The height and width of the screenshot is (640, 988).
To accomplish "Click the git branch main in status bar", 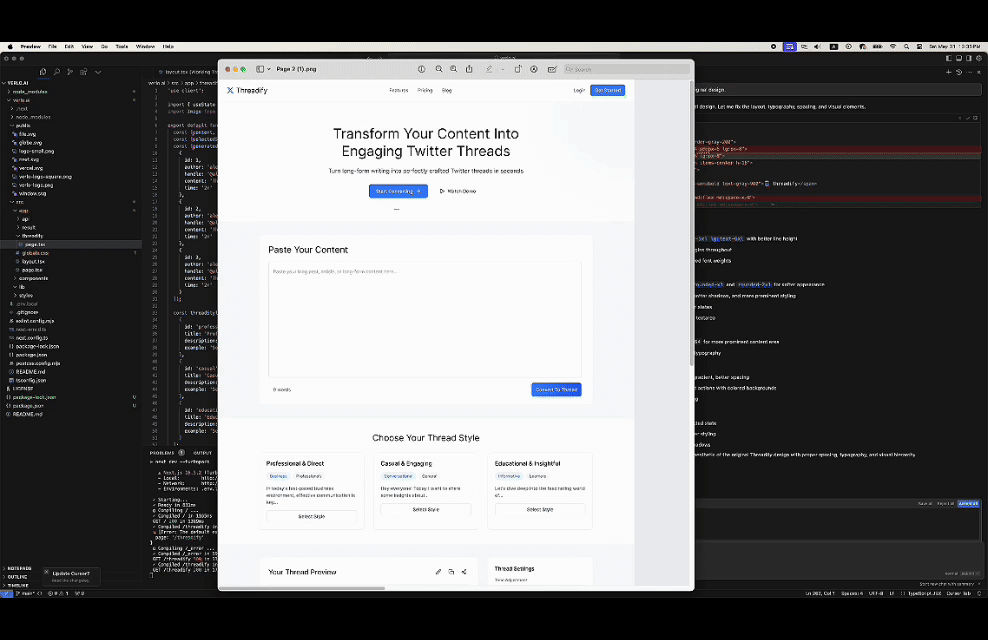I will (x=25, y=593).
